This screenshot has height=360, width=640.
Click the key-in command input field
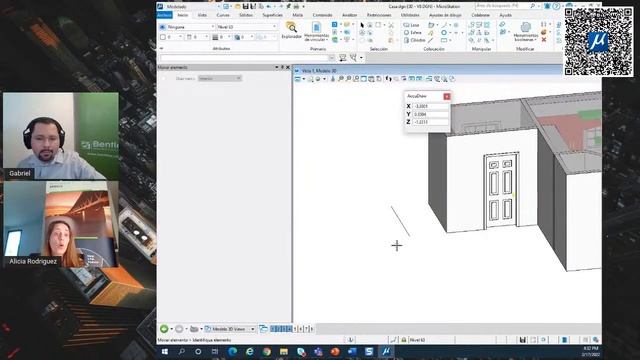244,58
